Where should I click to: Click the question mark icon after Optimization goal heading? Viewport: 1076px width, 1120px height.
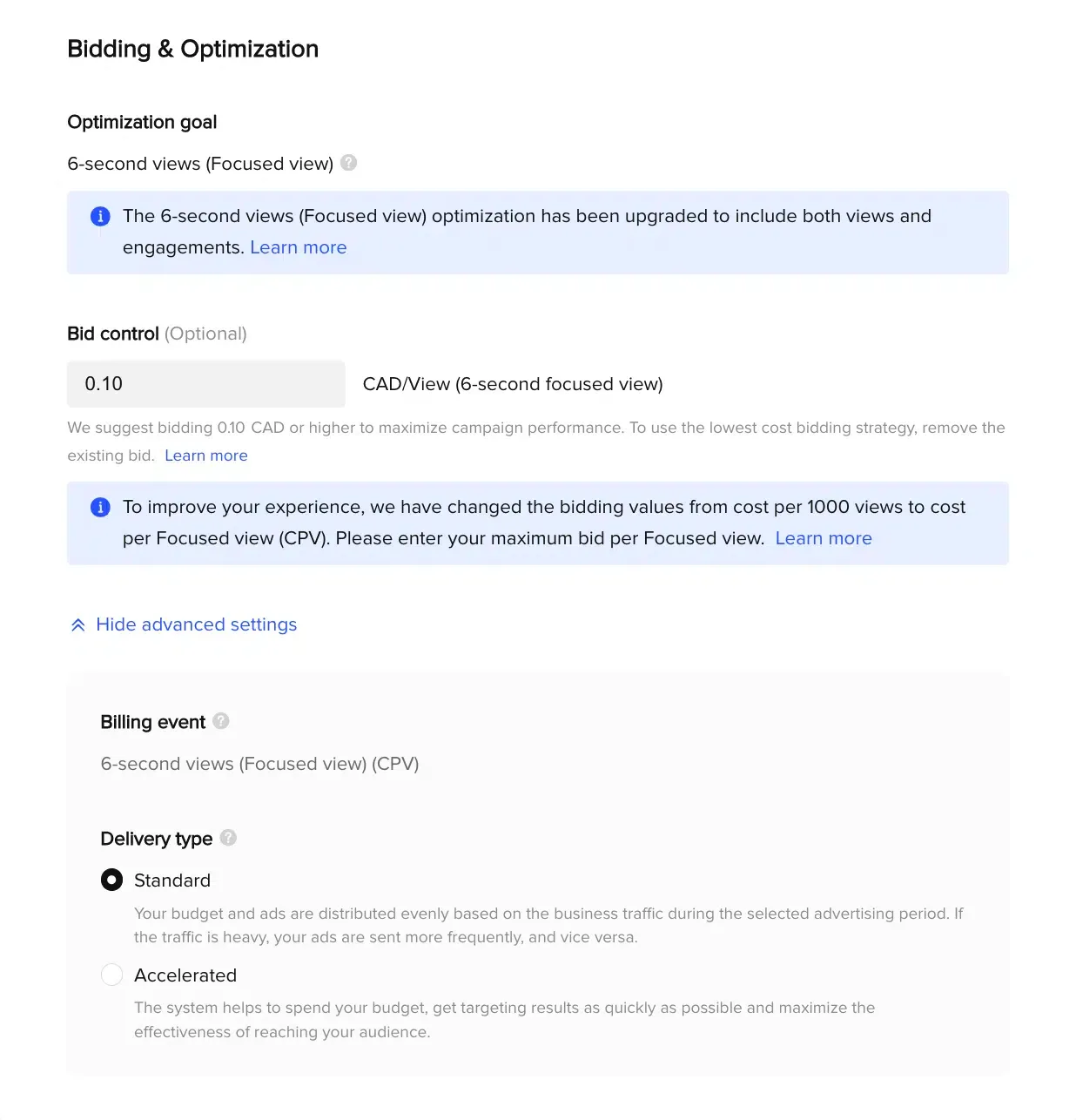[x=348, y=163]
